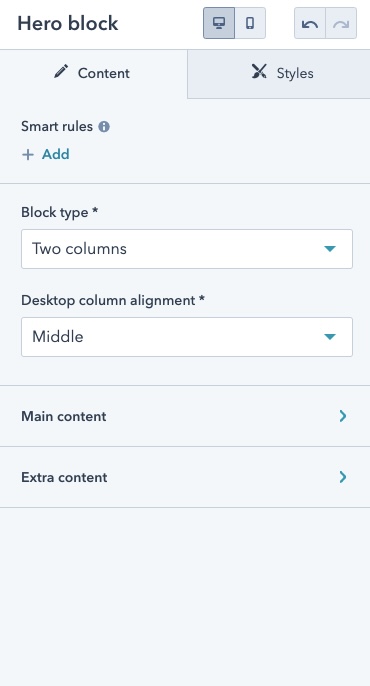Viewport: 370px width, 686px height.
Task: Click the Hero block title
Action: pyautogui.click(x=68, y=24)
